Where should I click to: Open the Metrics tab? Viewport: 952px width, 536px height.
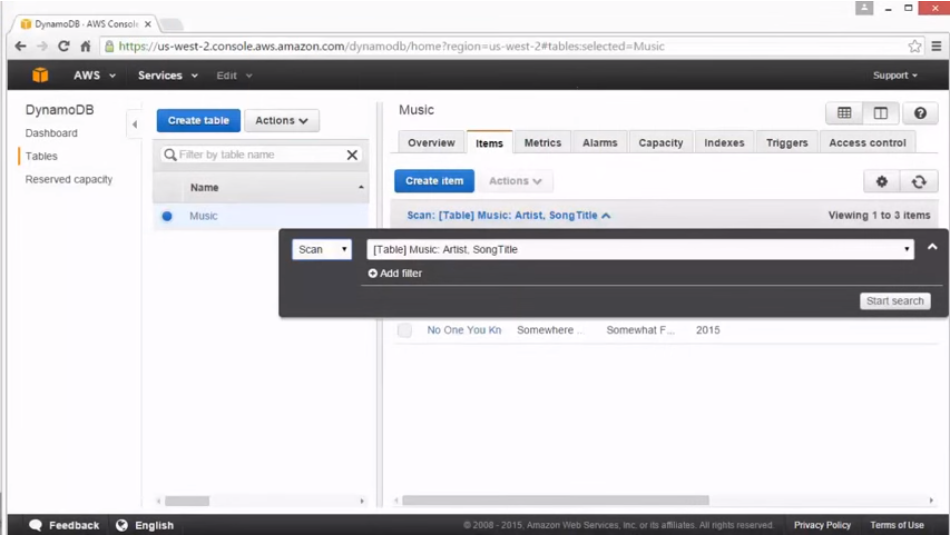pos(542,143)
